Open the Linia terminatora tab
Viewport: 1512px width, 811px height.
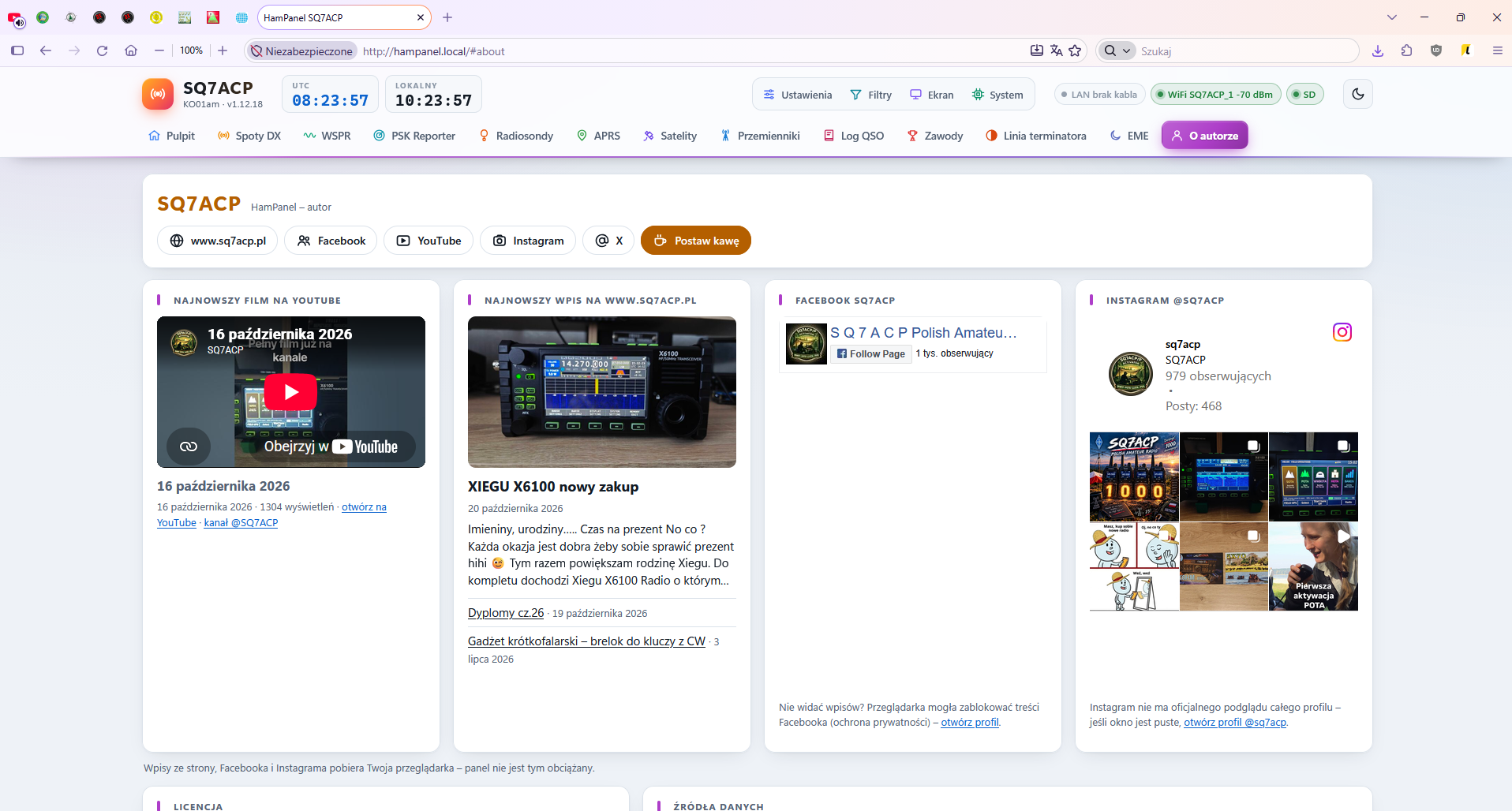(x=1036, y=136)
